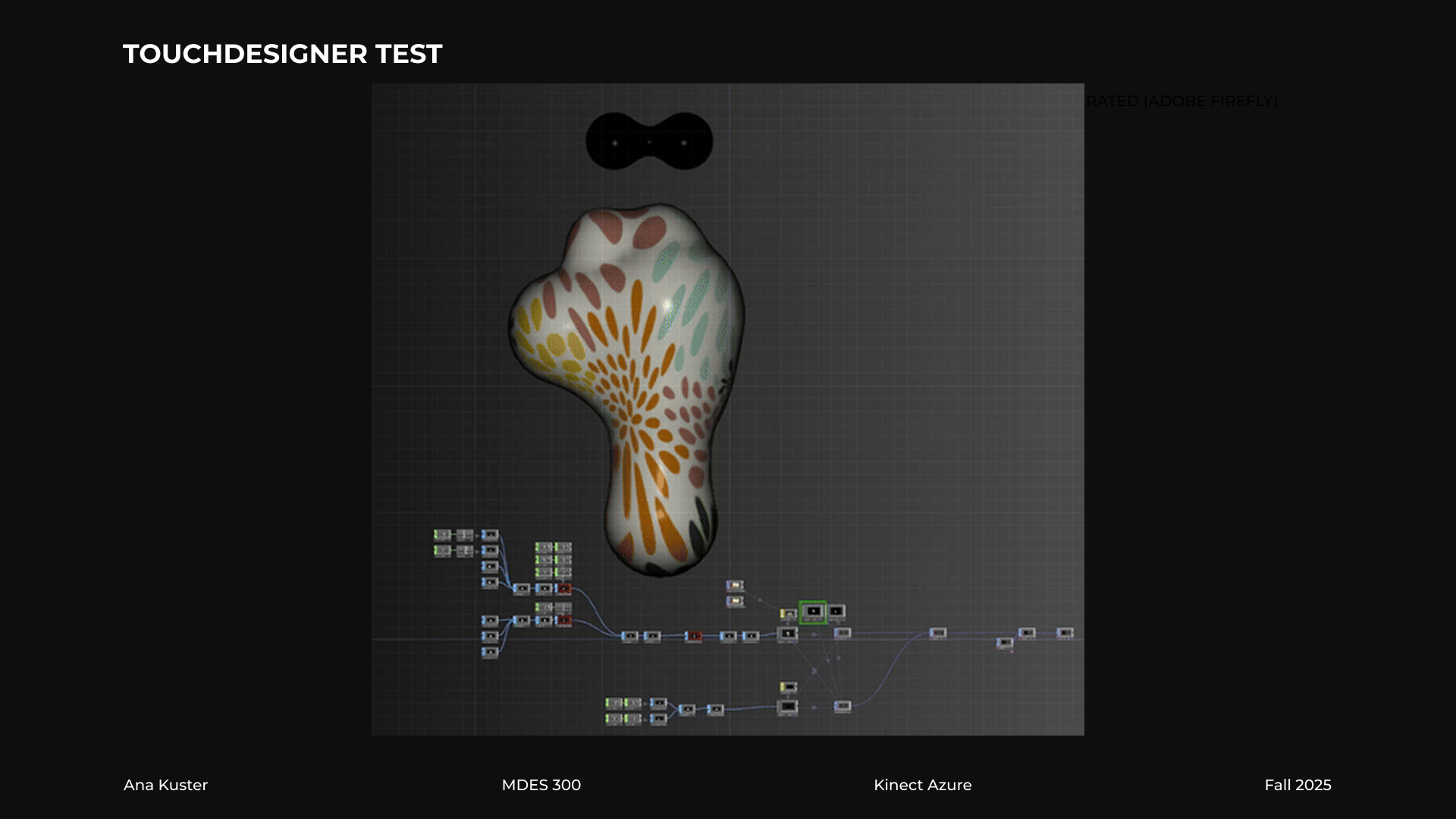Select the green-outlined active node
The height and width of the screenshot is (819, 1456).
coord(813,611)
